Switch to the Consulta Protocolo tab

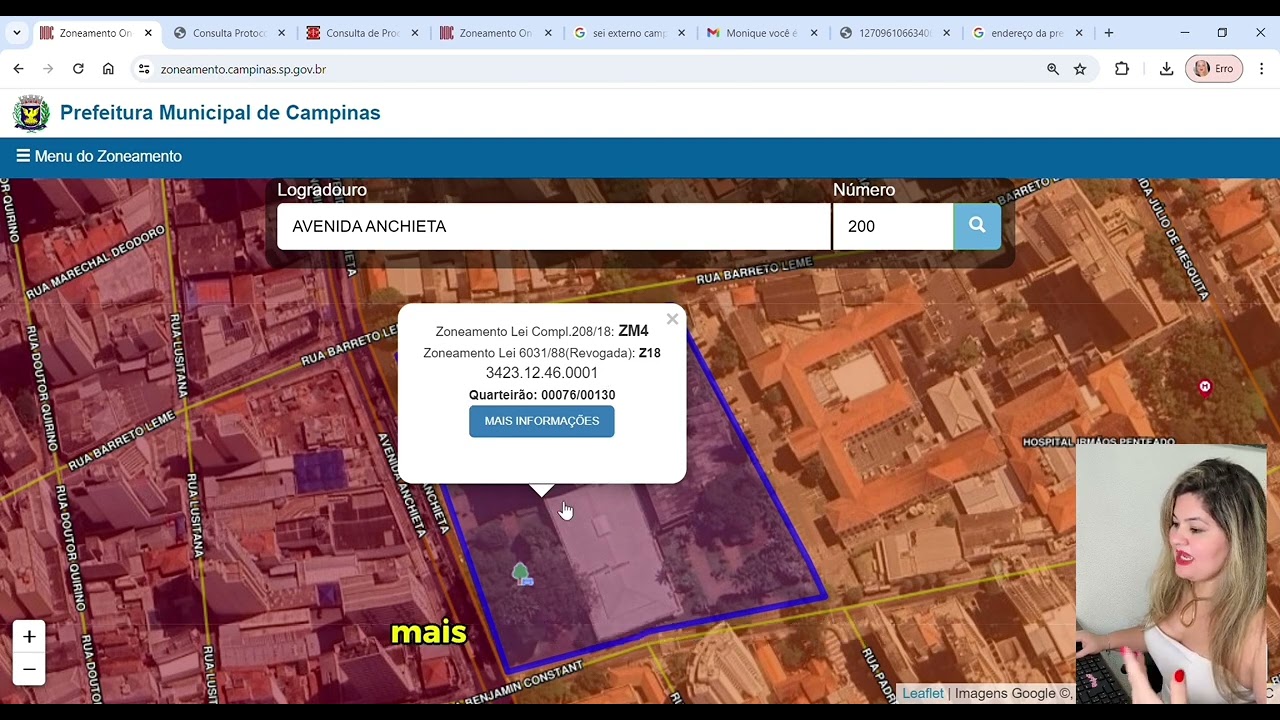tap(229, 33)
